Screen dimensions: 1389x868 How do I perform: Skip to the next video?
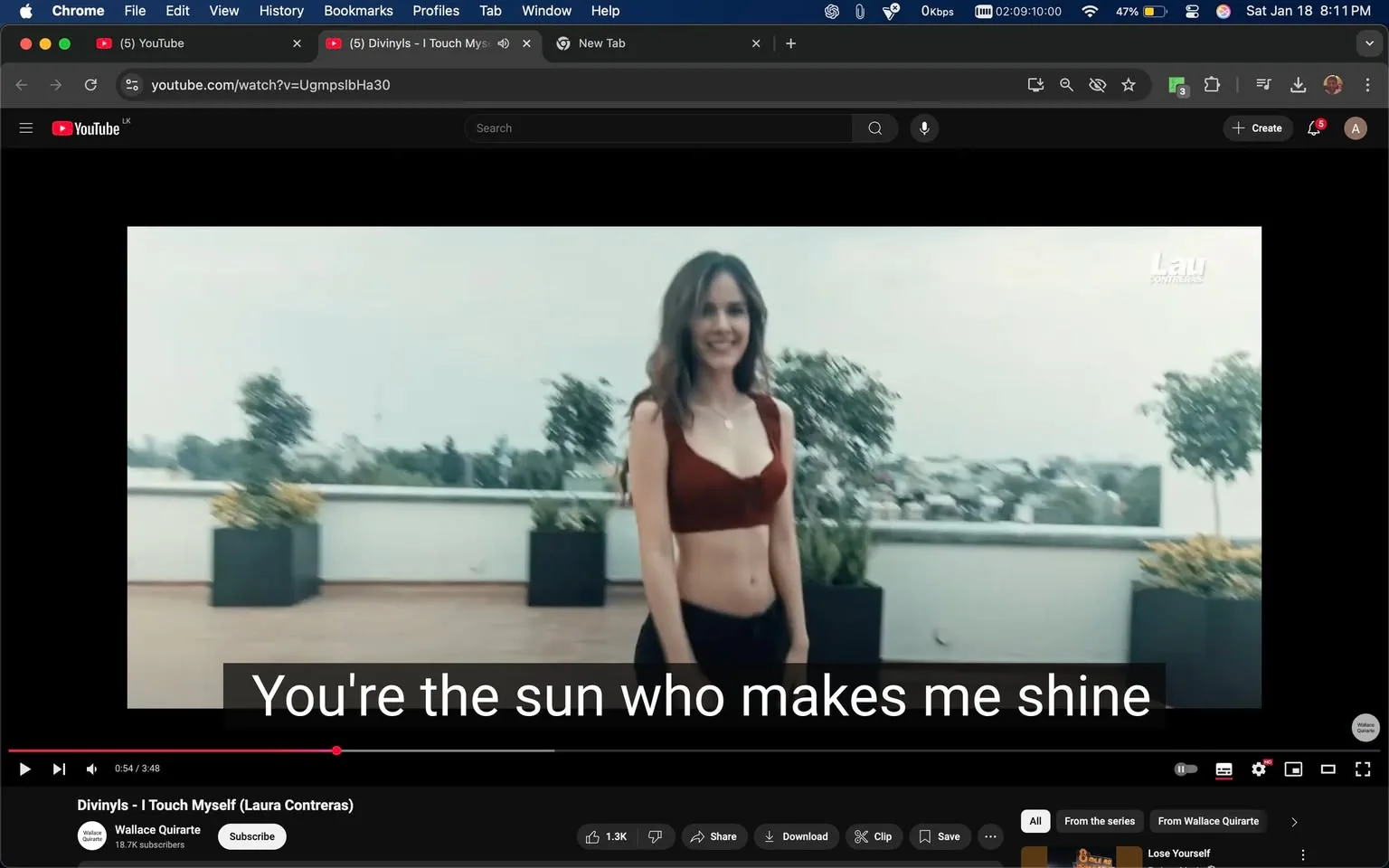[x=59, y=769]
